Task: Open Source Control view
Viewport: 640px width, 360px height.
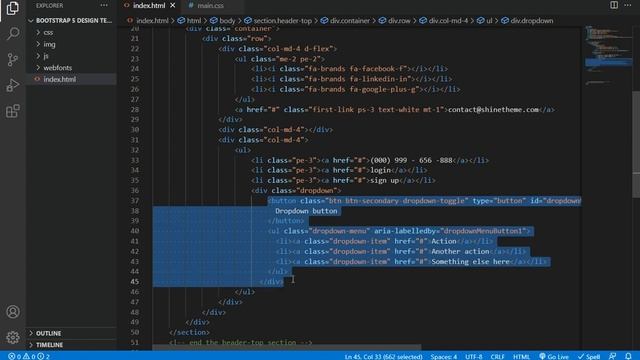Action: tap(13, 60)
